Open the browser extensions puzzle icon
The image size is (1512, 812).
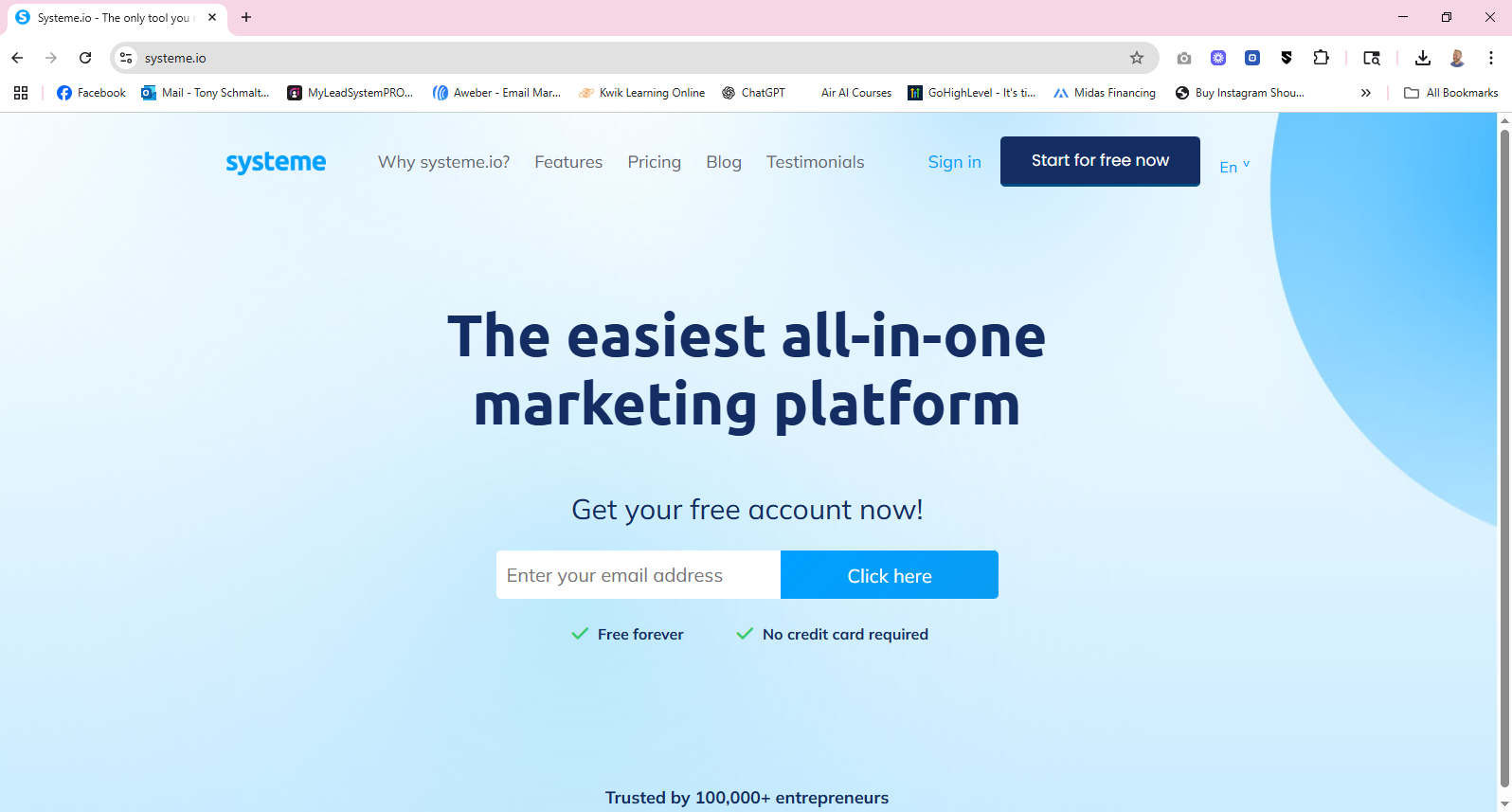1321,58
